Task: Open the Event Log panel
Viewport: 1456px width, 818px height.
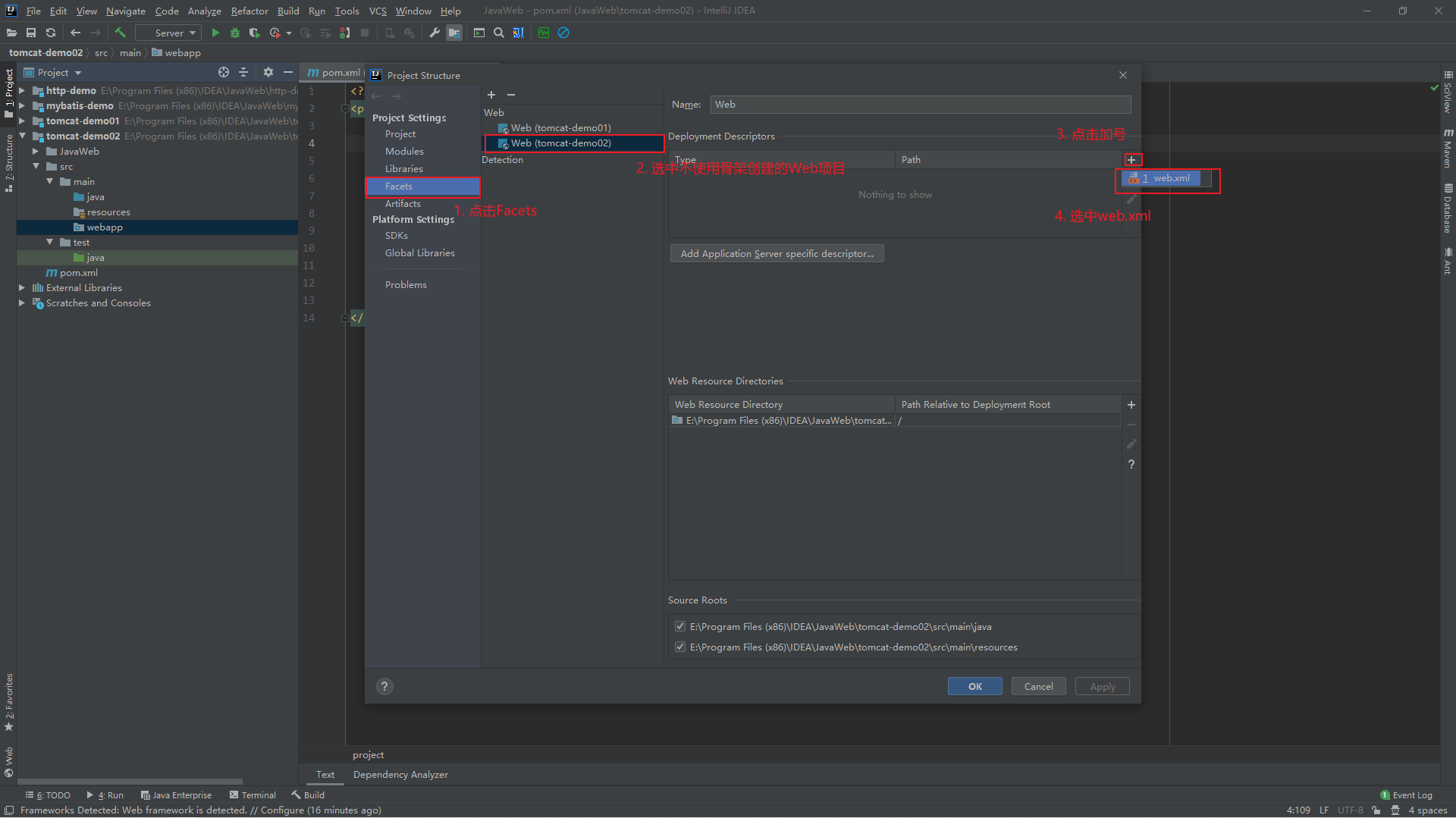Action: [x=1407, y=795]
